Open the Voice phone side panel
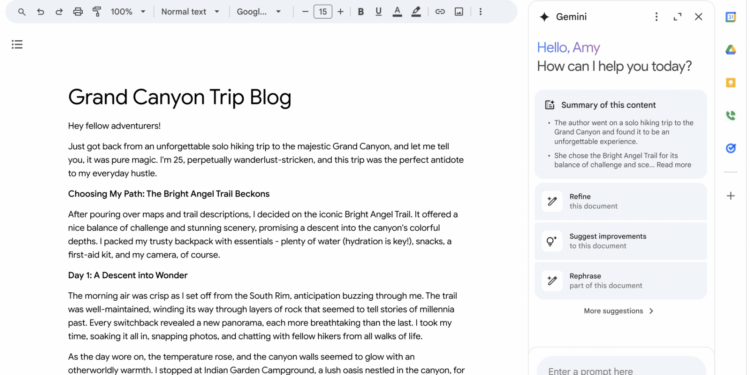Viewport: 750px width, 375px height. point(730,115)
